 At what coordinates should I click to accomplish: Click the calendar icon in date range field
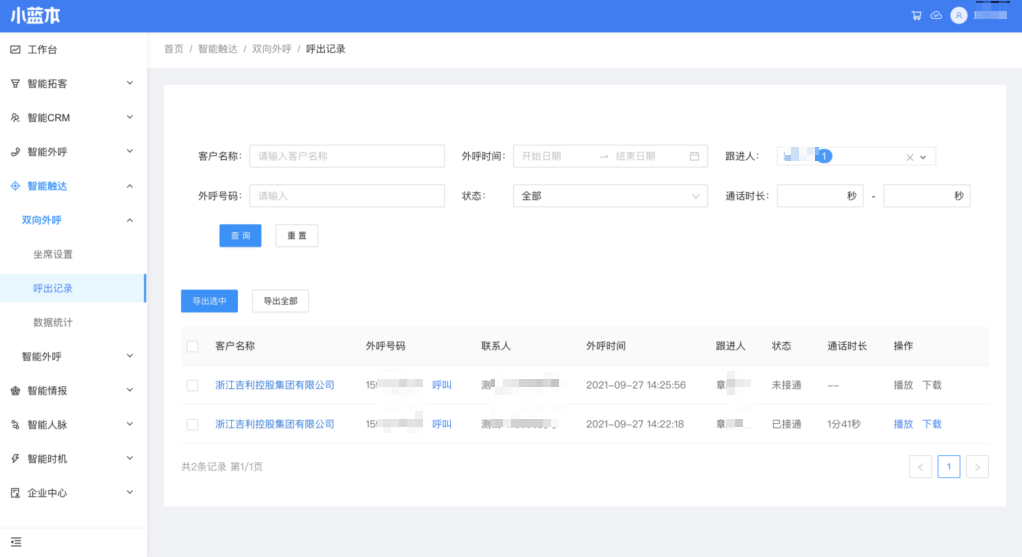[x=694, y=156]
